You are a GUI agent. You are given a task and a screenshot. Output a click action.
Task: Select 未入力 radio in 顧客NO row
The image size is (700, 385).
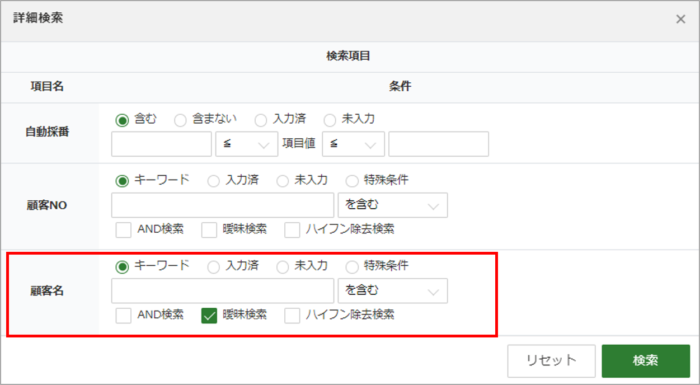[x=283, y=181]
